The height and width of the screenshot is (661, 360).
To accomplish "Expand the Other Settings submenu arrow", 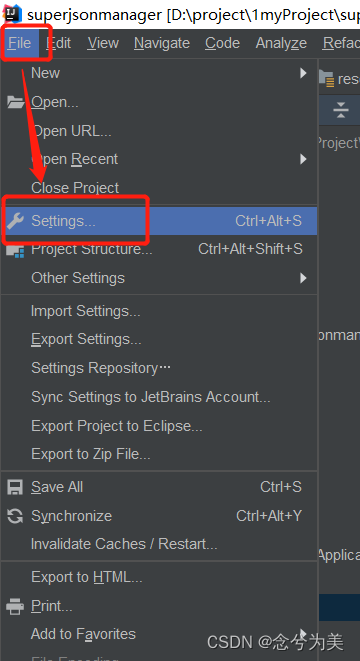I will 303,278.
